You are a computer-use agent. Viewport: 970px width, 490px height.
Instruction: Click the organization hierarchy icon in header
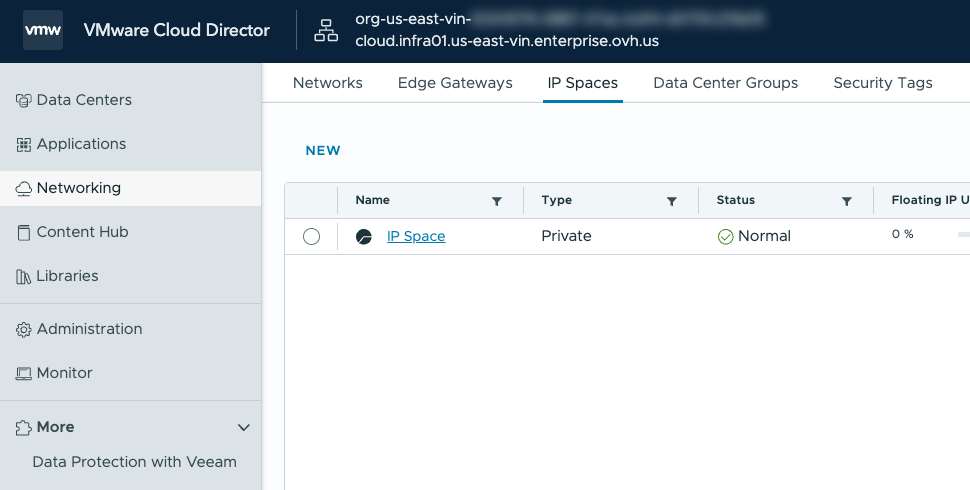(326, 30)
